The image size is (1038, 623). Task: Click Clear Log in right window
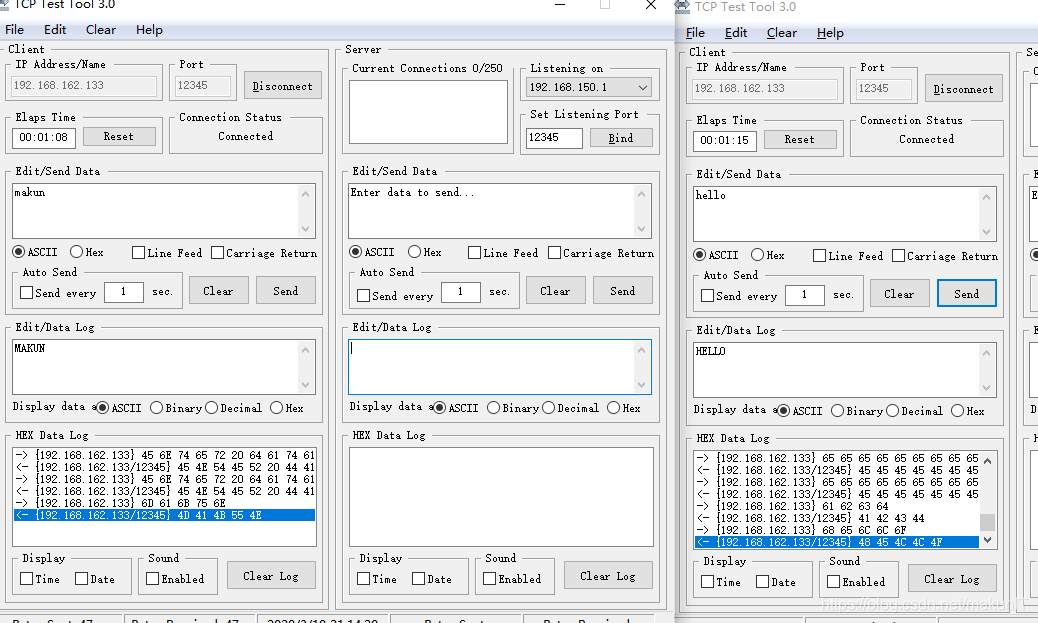952,579
